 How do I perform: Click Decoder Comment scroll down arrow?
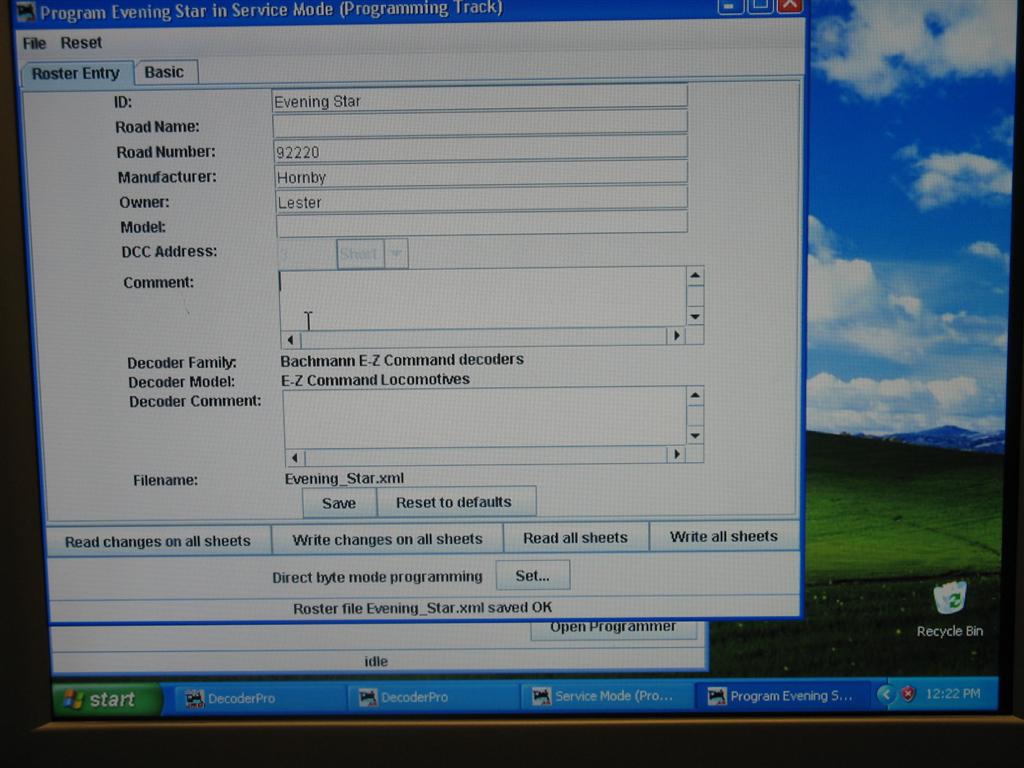[x=695, y=436]
